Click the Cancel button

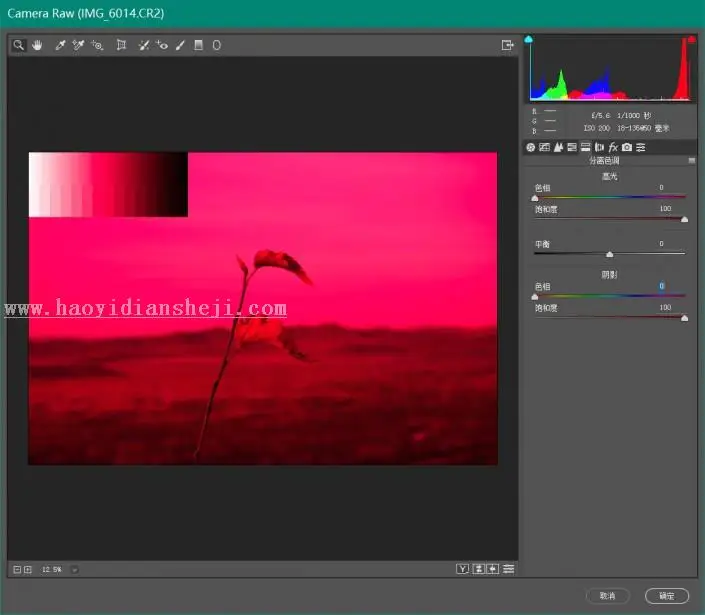click(x=607, y=596)
